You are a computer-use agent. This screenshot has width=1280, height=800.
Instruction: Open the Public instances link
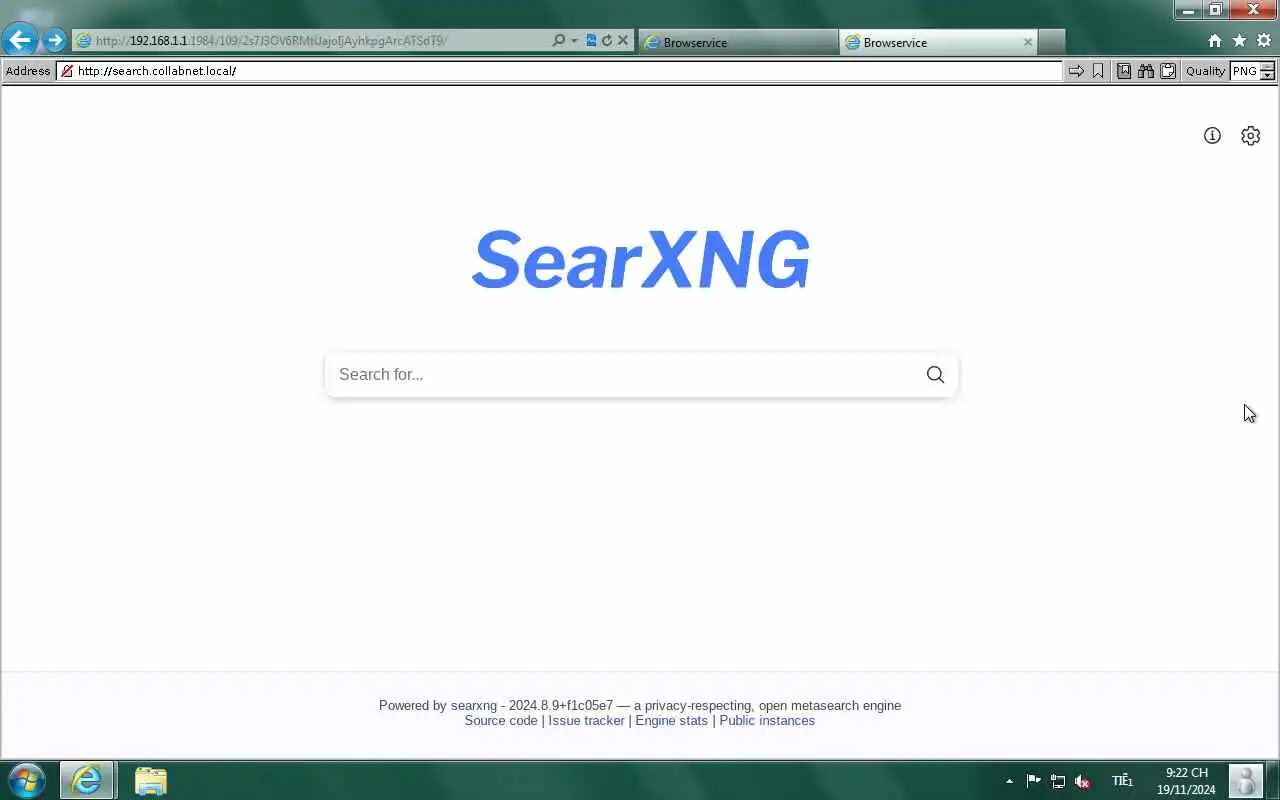(x=767, y=720)
